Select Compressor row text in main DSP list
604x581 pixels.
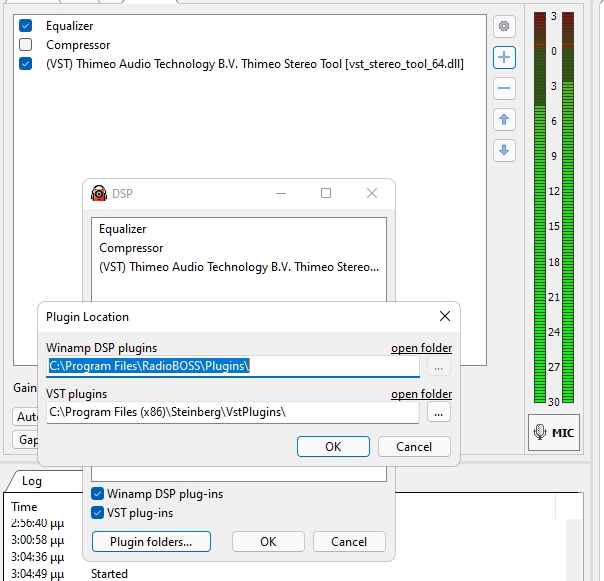point(78,45)
